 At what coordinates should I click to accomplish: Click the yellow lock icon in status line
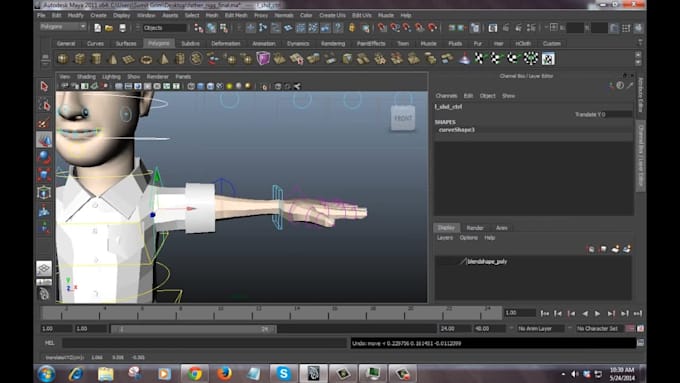[x=352, y=28]
